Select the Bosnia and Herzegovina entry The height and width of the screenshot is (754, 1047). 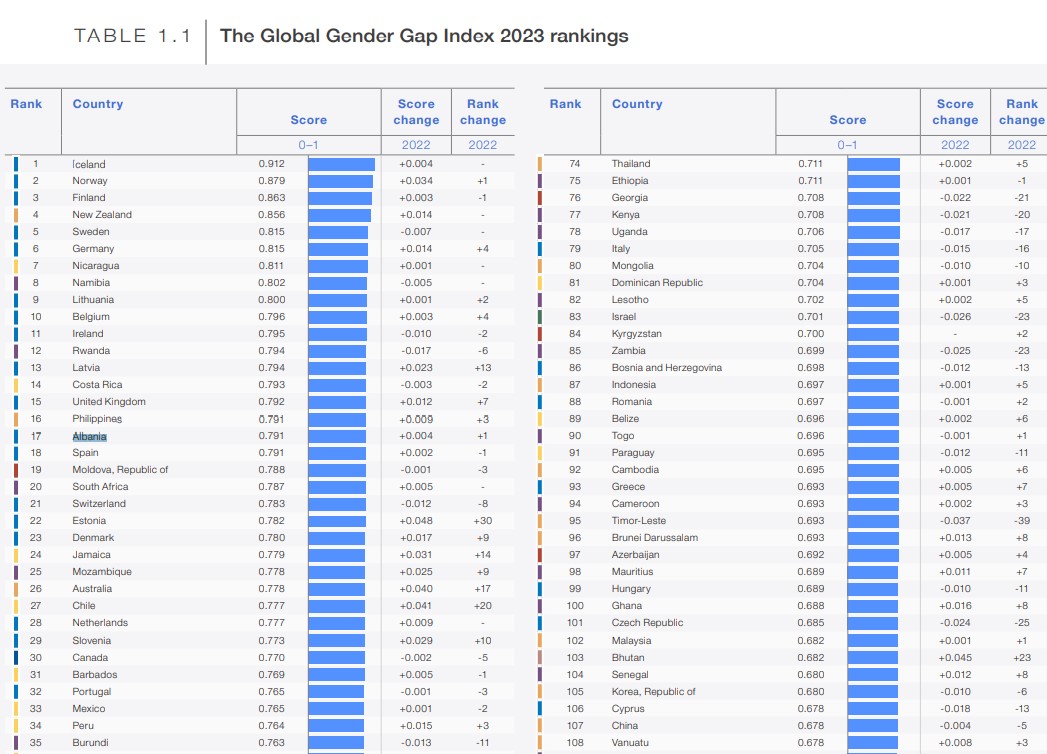tap(666, 368)
